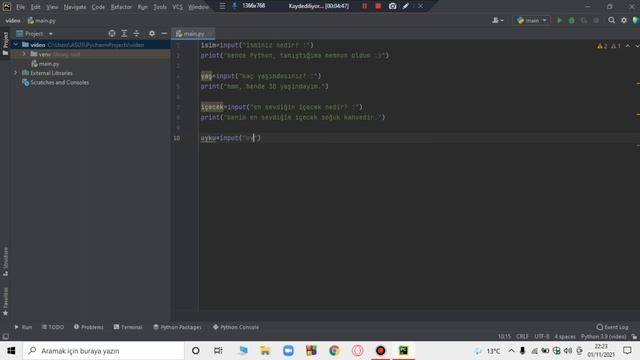Pause the screen recording
640x360 pixels.
pos(364,6)
